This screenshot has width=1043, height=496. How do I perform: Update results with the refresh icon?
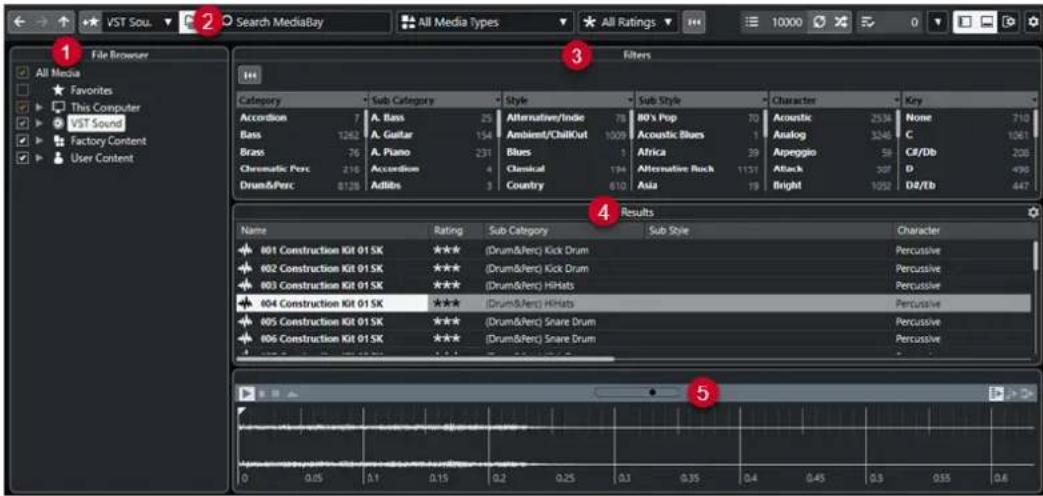pyautogui.click(x=820, y=22)
